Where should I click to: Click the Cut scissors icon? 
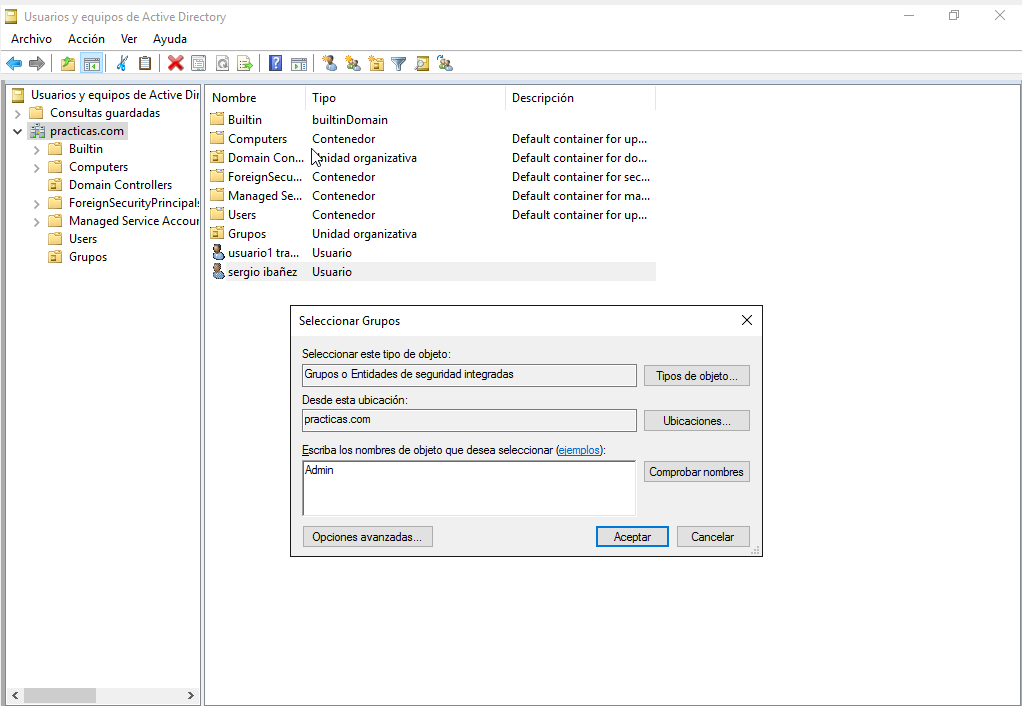coord(122,64)
